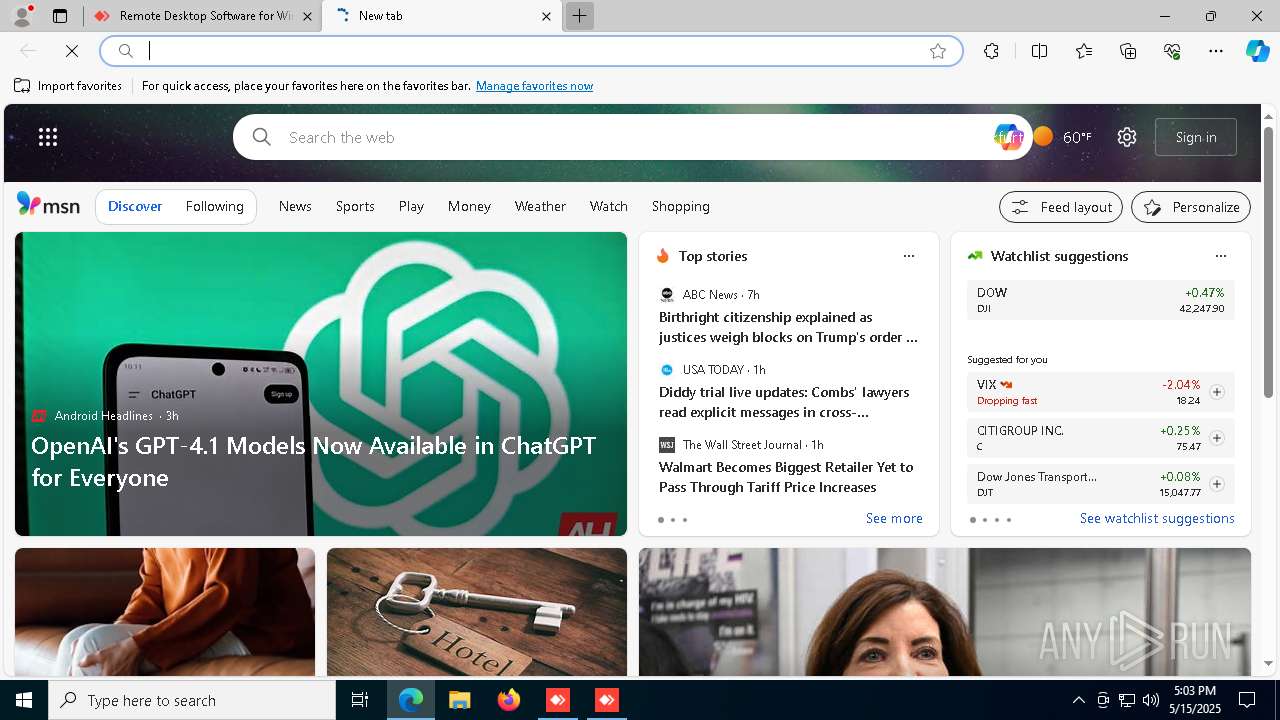Open the Hotel key article thumbnail
The height and width of the screenshot is (720, 1280).
coord(477,612)
